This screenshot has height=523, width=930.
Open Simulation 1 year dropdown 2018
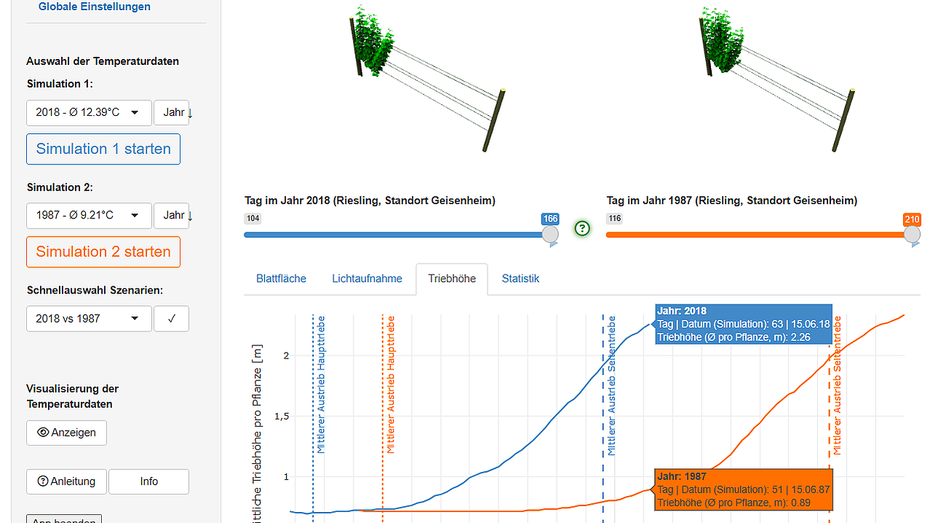pos(89,113)
